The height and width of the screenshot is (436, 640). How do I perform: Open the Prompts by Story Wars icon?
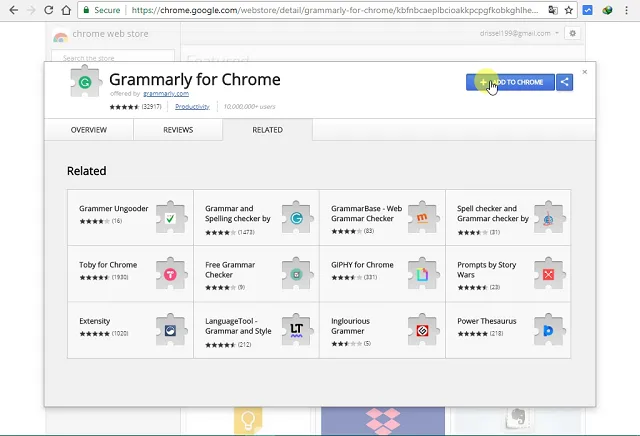548,273
